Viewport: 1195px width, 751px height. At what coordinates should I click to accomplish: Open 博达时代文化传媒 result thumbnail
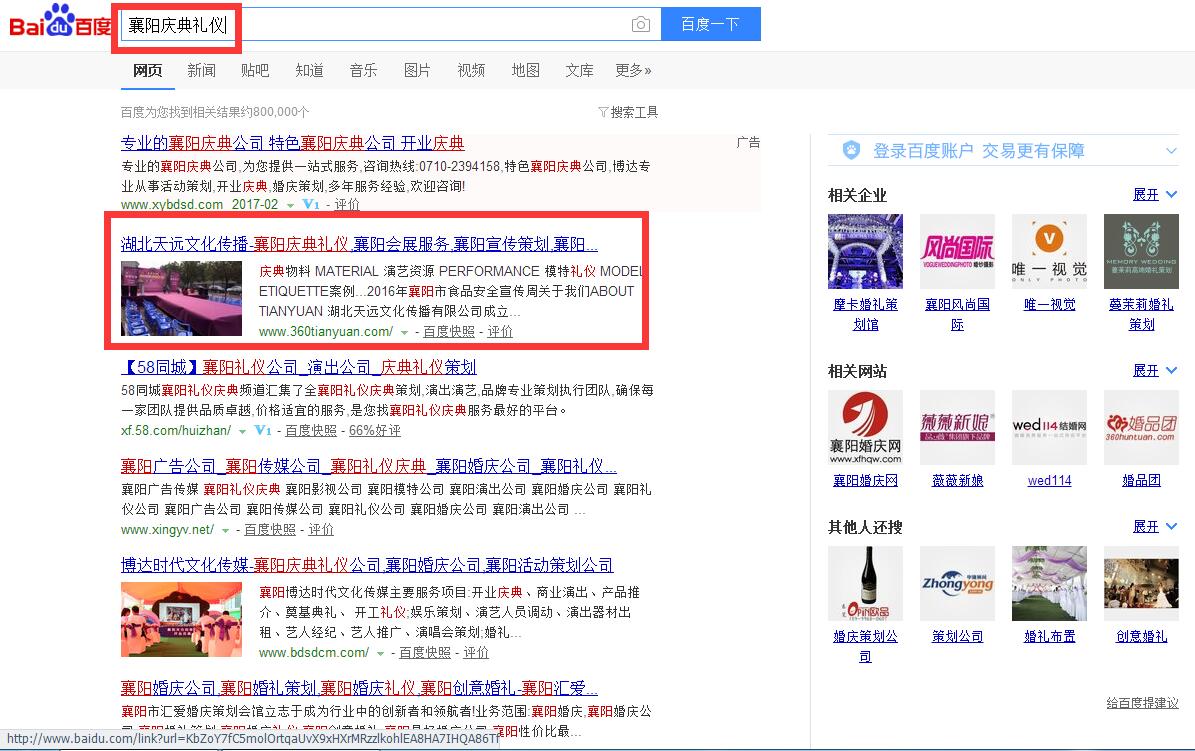[181, 620]
